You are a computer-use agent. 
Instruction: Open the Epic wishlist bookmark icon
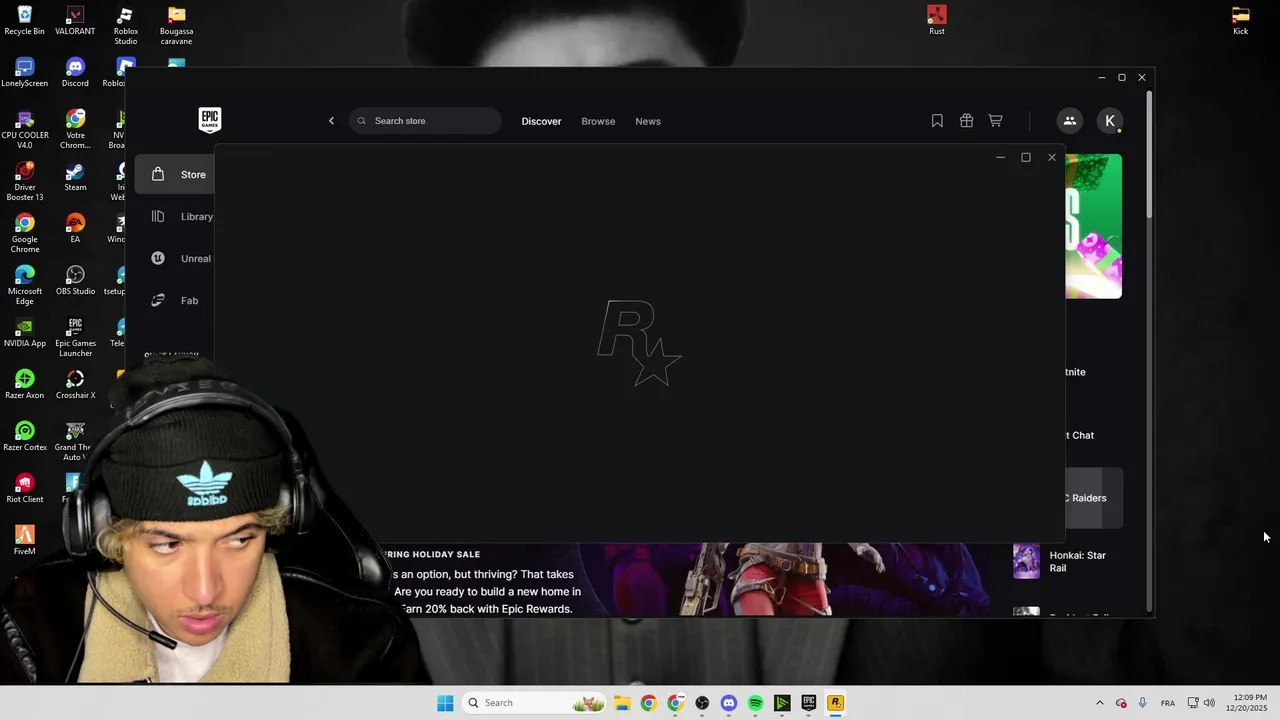click(x=937, y=121)
